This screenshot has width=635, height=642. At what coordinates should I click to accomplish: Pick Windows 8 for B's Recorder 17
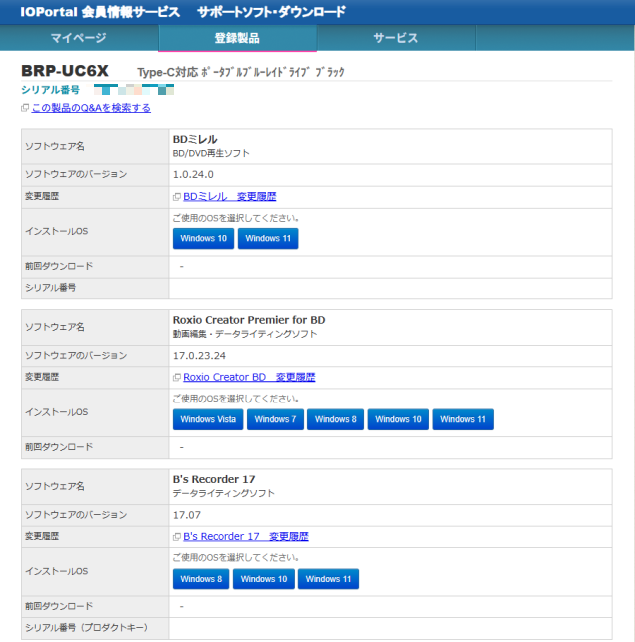click(201, 579)
